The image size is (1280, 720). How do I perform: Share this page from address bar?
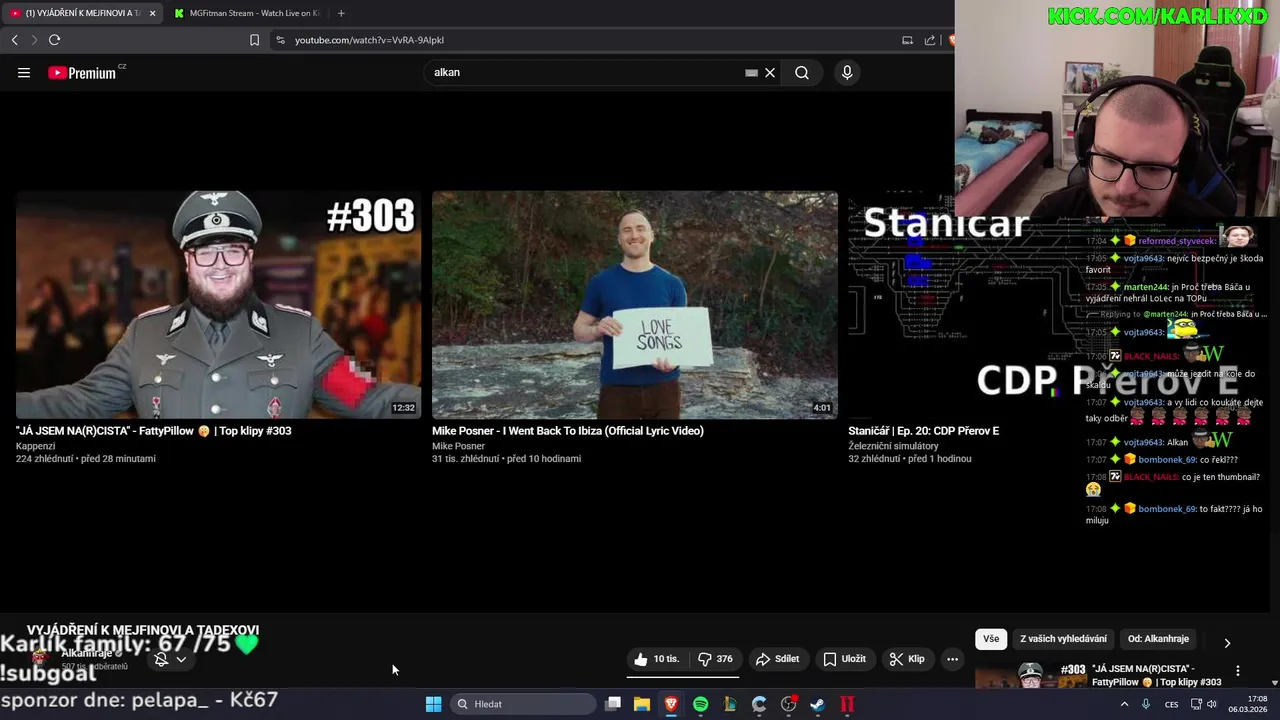930,40
